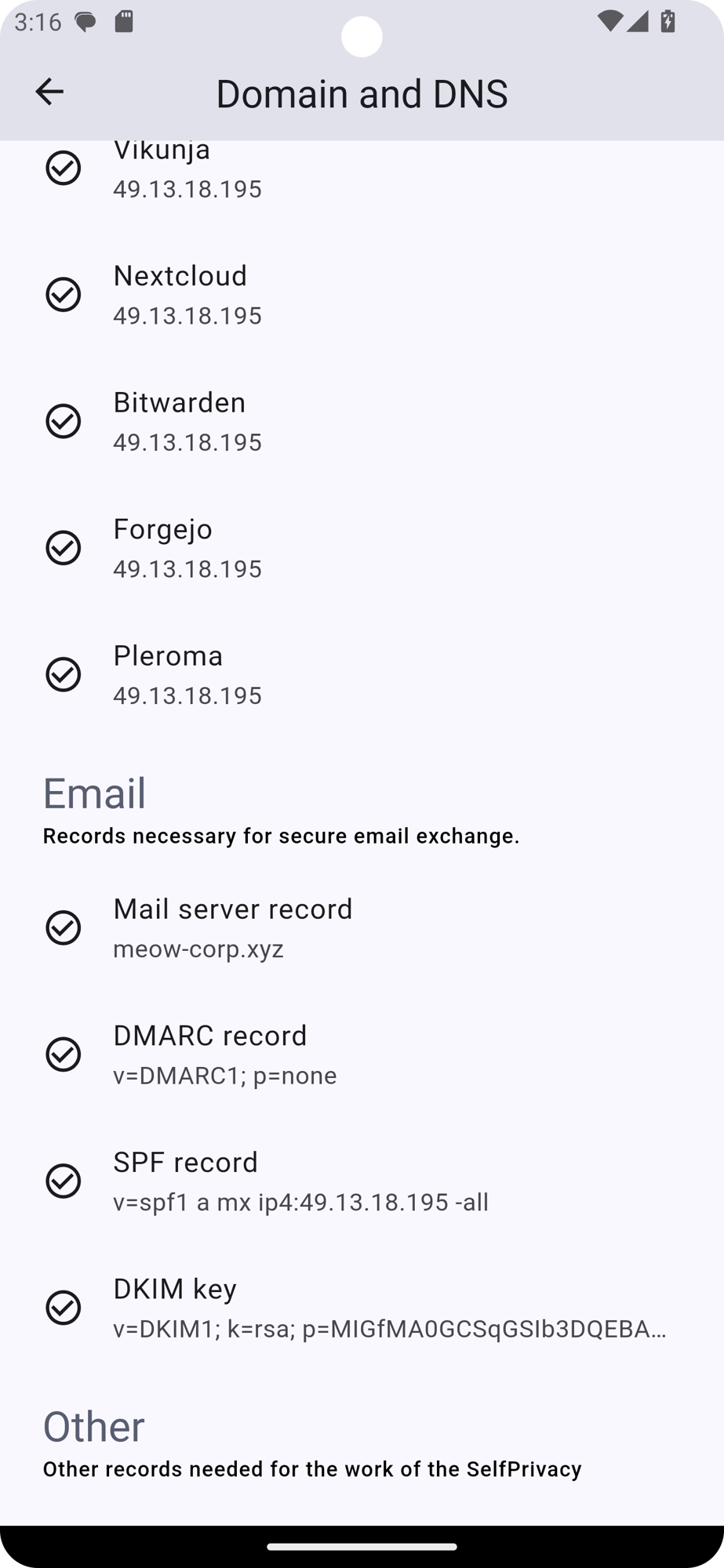Viewport: 724px width, 1568px height.
Task: Tap the back arrow icon
Action: (x=49, y=92)
